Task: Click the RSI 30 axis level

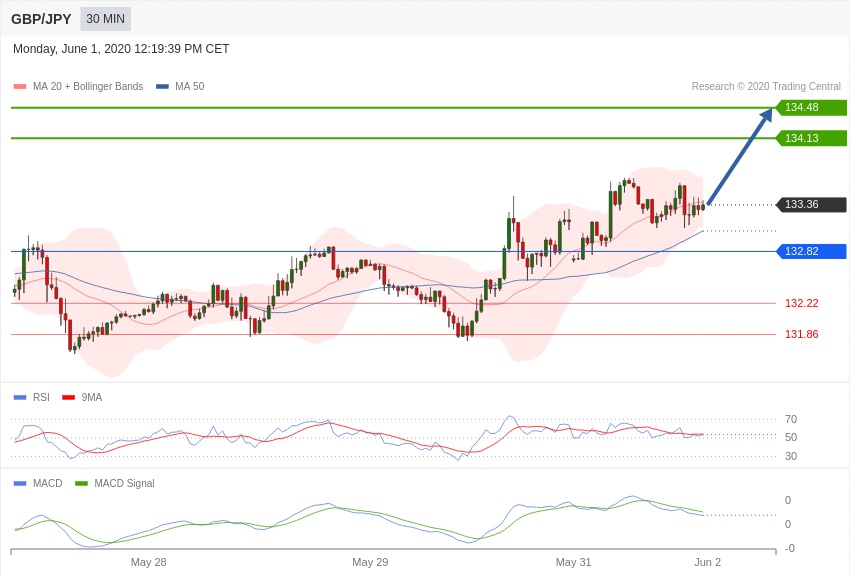Action: point(790,456)
